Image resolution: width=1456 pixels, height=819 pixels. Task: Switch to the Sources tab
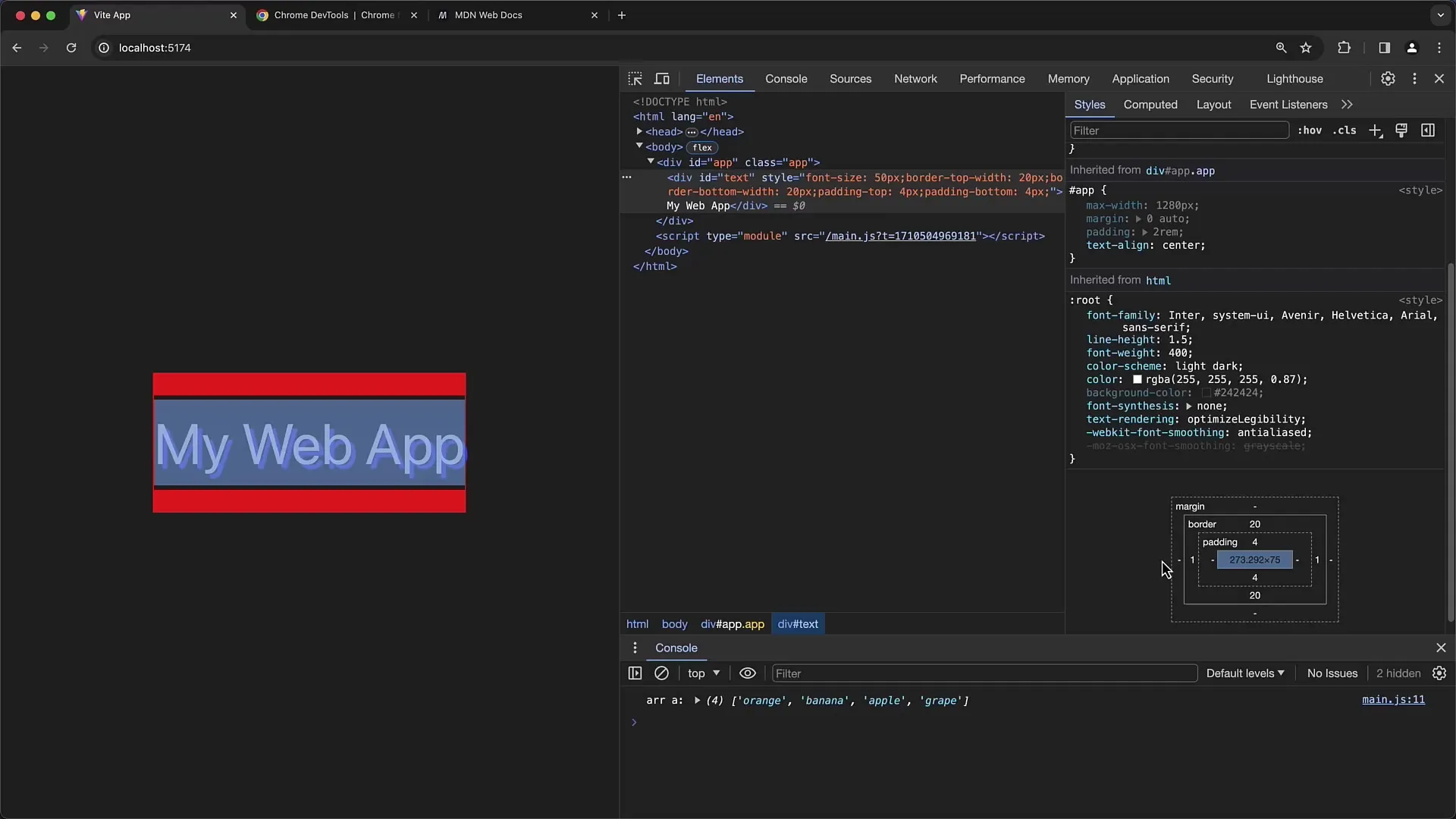coord(850,79)
